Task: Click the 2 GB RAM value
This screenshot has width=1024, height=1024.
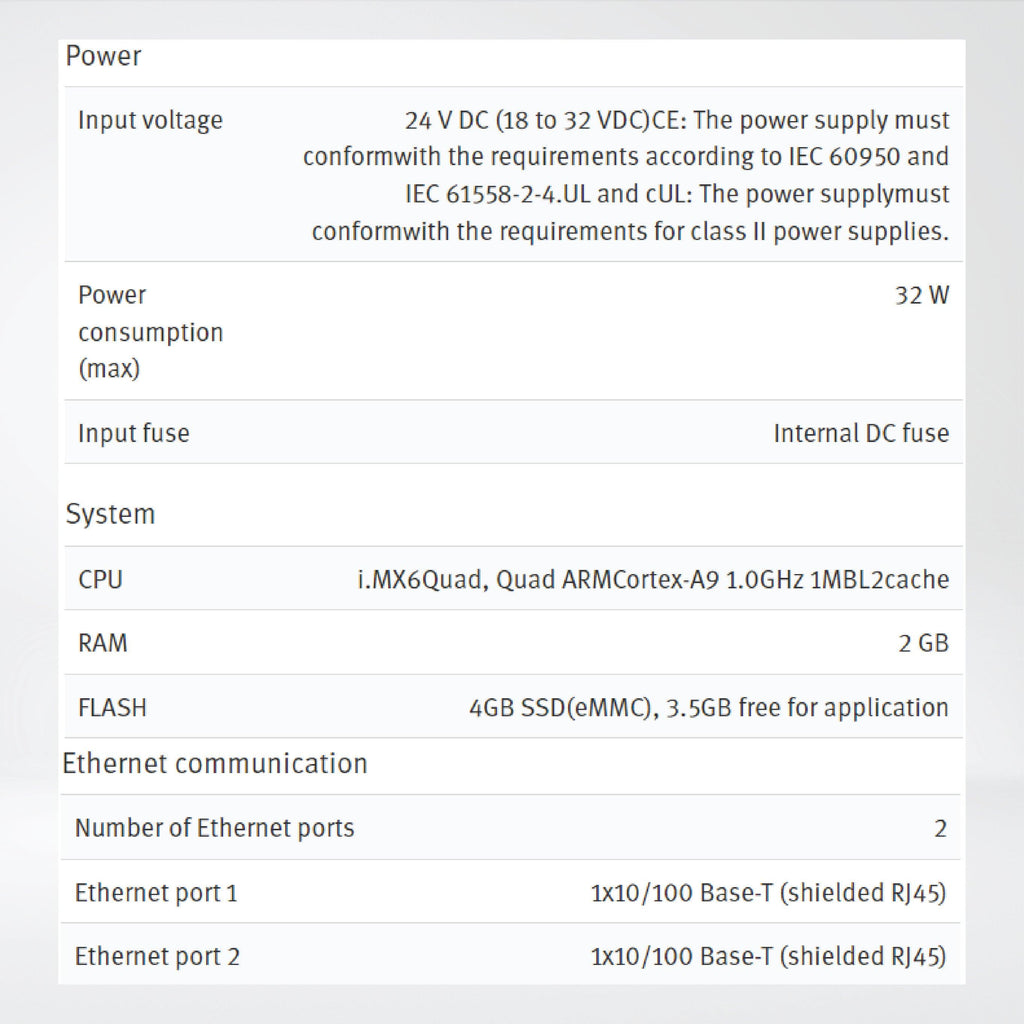Action: (923, 643)
